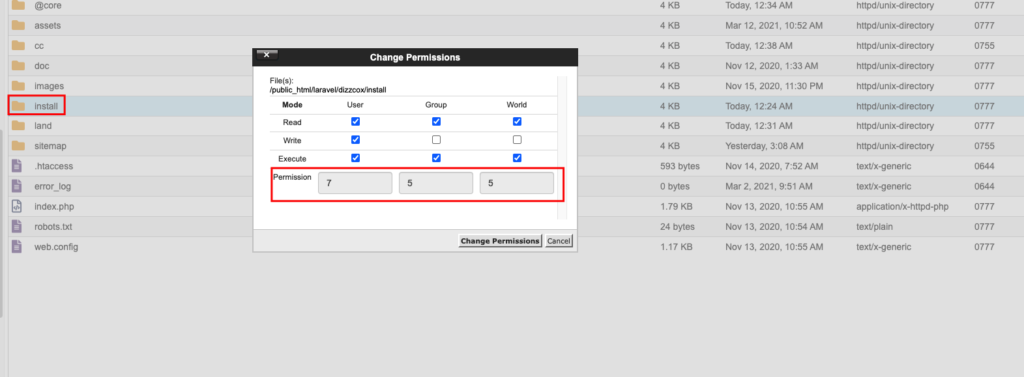Select the sitemap folder name
Image resolution: width=1024 pixels, height=377 pixels.
point(50,146)
